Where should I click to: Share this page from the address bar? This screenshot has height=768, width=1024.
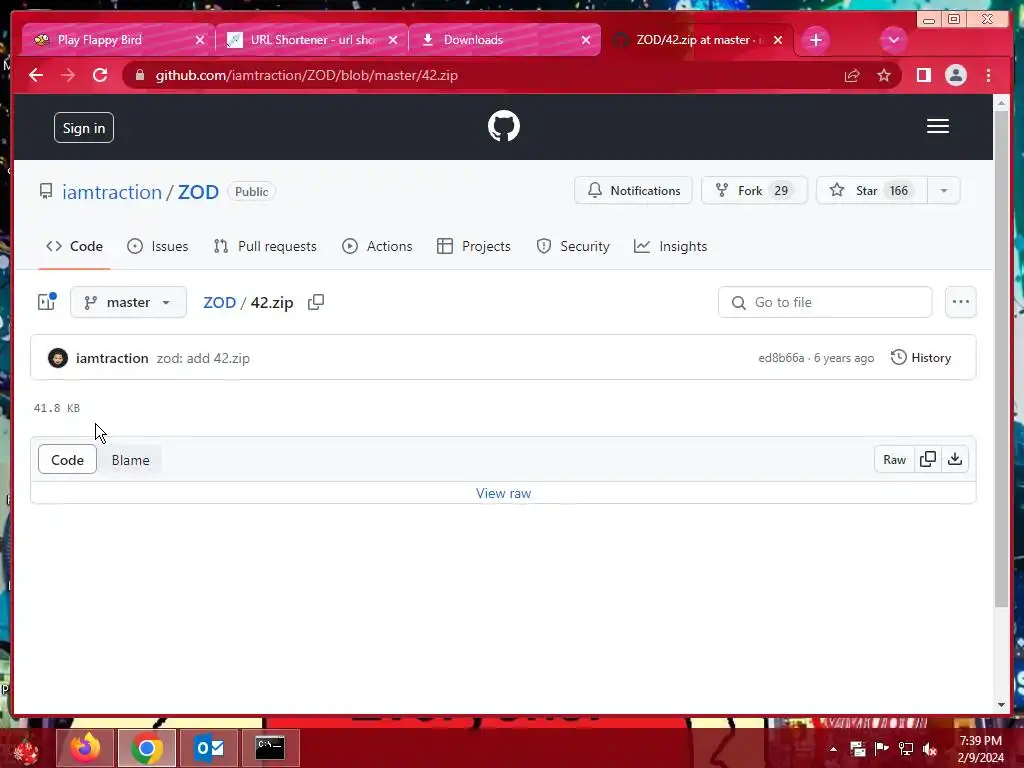(852, 75)
